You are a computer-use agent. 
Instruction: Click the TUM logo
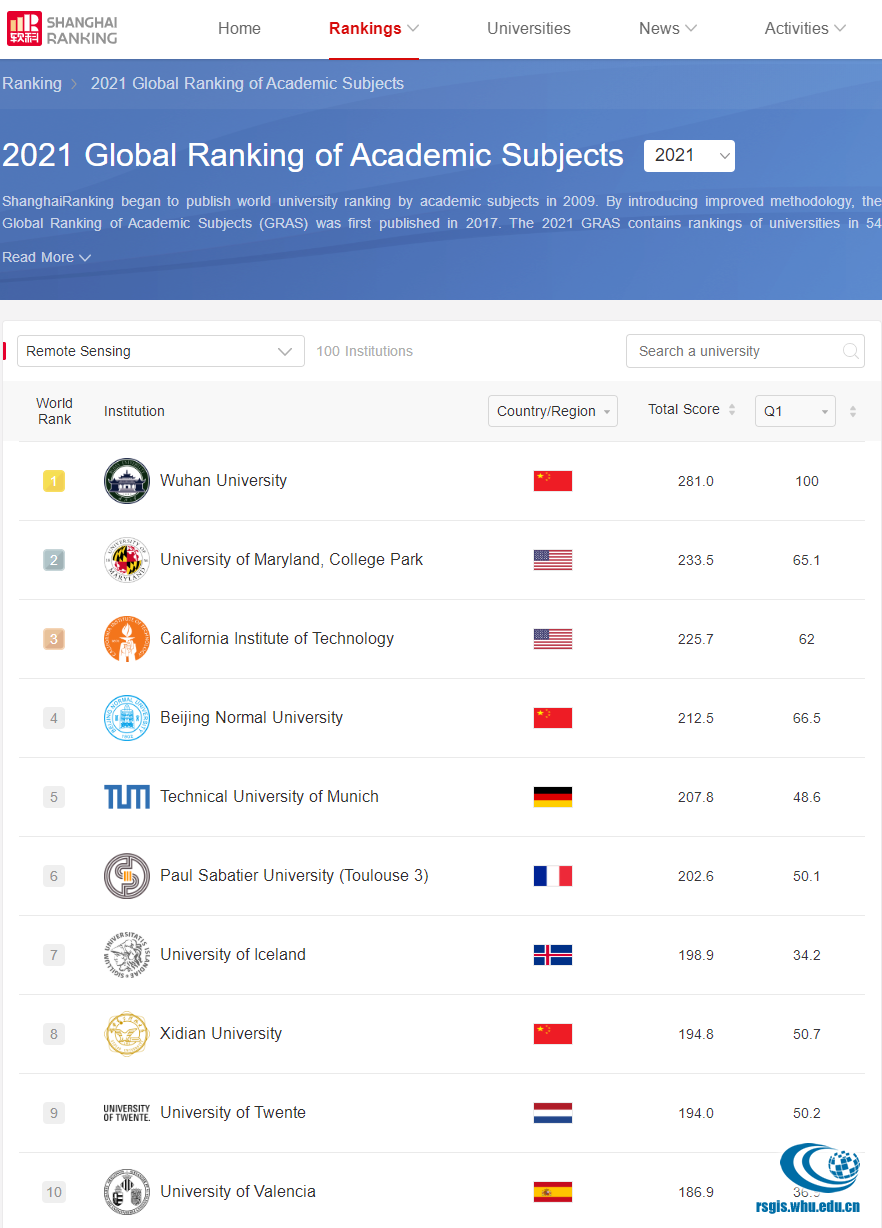pos(127,797)
